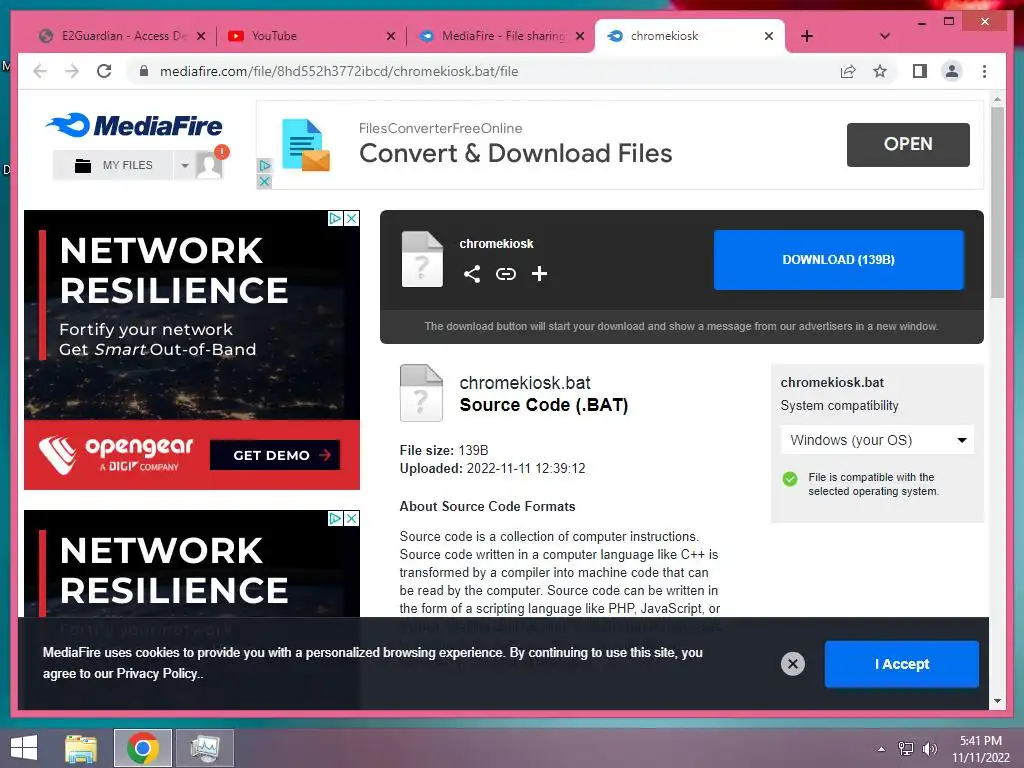The width and height of the screenshot is (1024, 768).
Task: Open File Explorer from taskbar
Action: click(x=81, y=749)
